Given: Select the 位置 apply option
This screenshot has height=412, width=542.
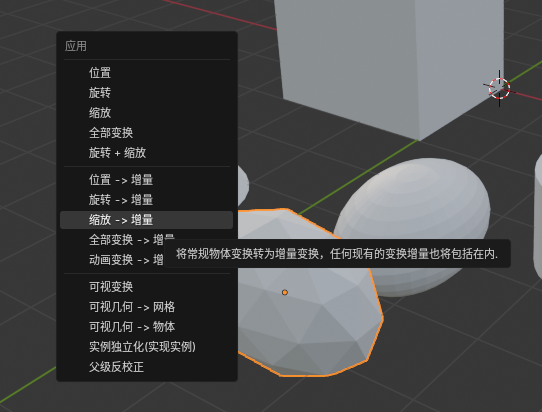Looking at the screenshot, I should tap(147, 73).
